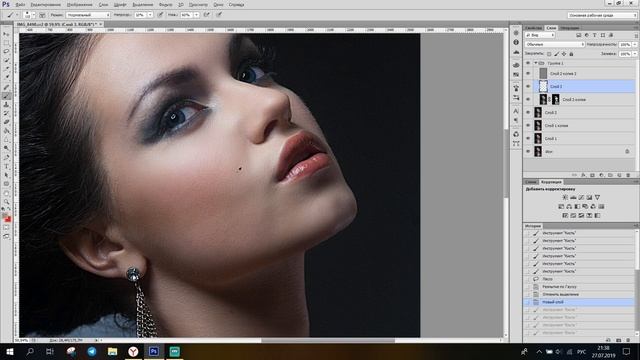Add a layer mask from Layers footer

[592, 175]
